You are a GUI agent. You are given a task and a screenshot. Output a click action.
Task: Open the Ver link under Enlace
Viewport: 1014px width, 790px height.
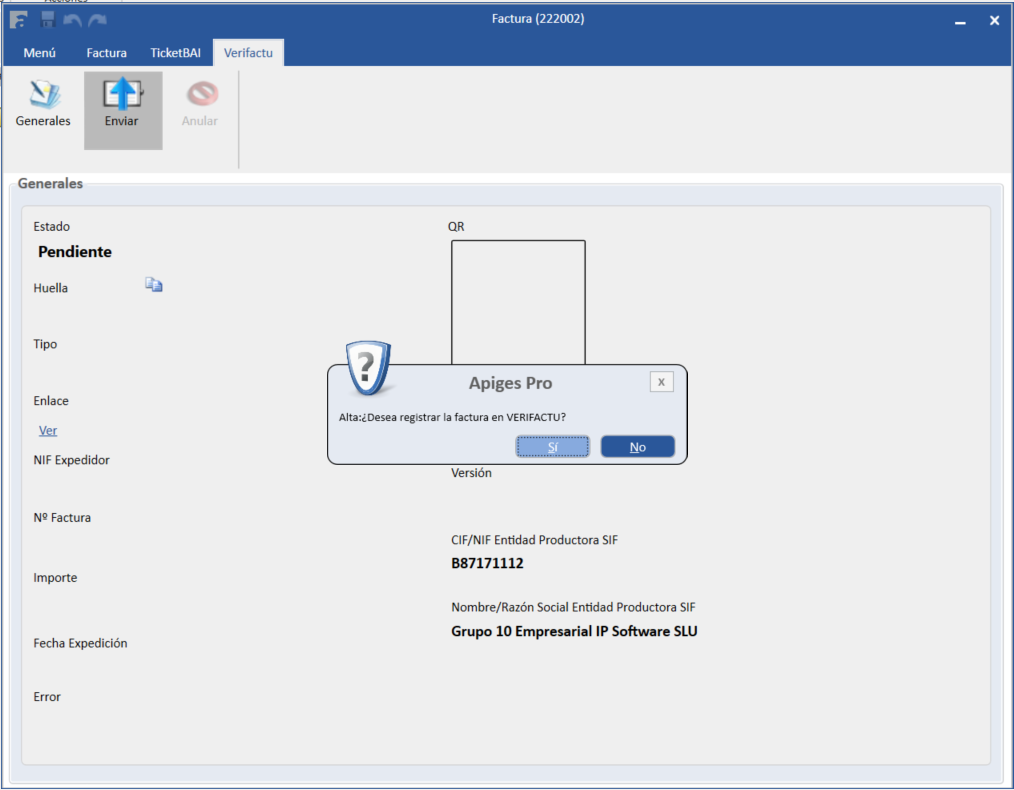[x=48, y=431]
